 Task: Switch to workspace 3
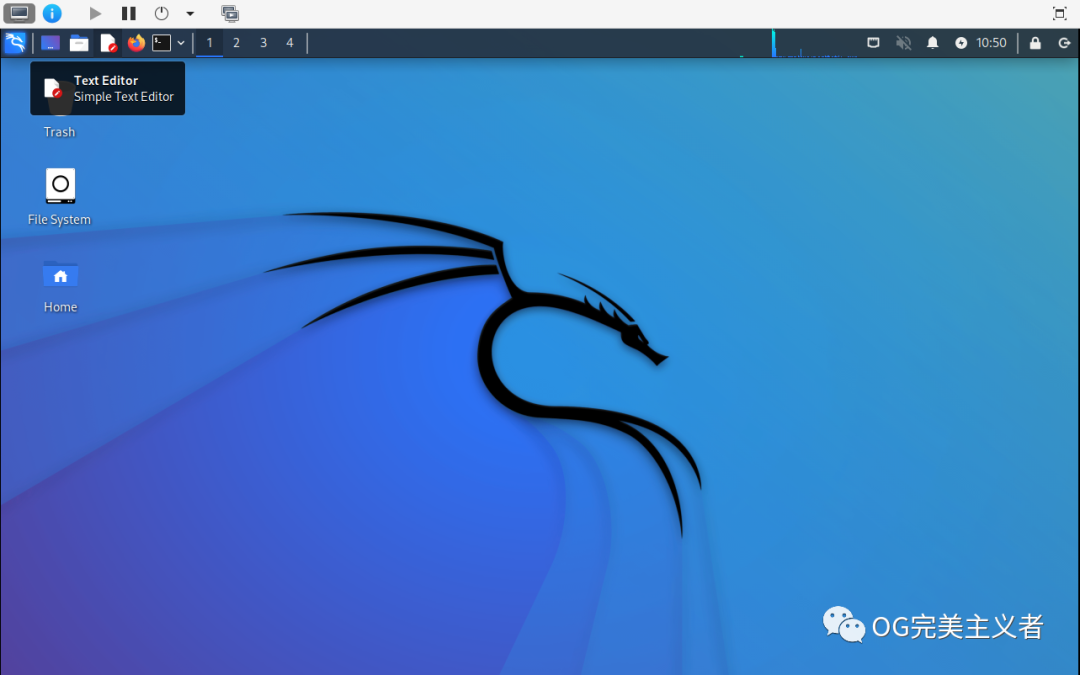click(263, 43)
